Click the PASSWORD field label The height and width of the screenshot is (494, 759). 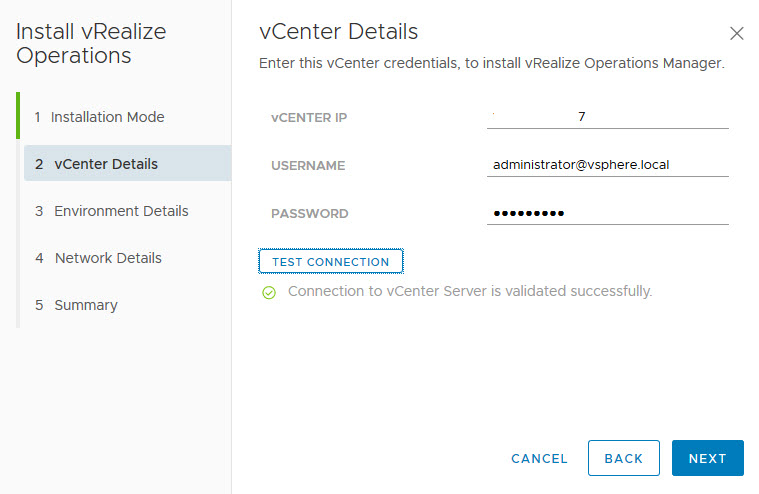pyautogui.click(x=310, y=214)
